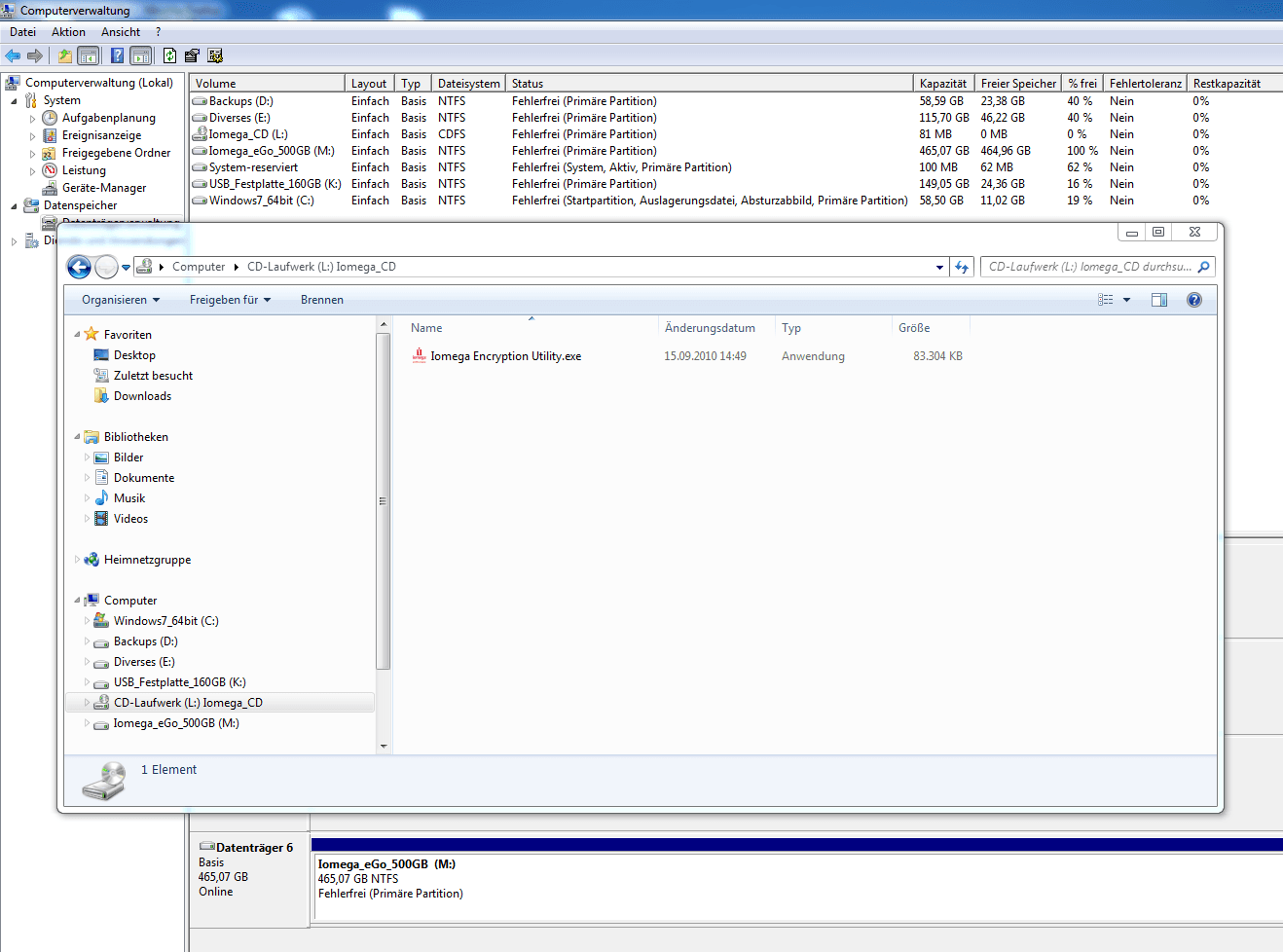Image resolution: width=1283 pixels, height=952 pixels.
Task: Select Zuletzt besucht in Favoriten
Action: pyautogui.click(x=153, y=376)
